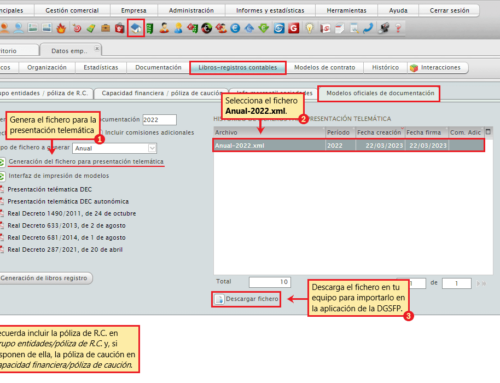Click the blue telephone toolbar icon

click(x=368, y=28)
